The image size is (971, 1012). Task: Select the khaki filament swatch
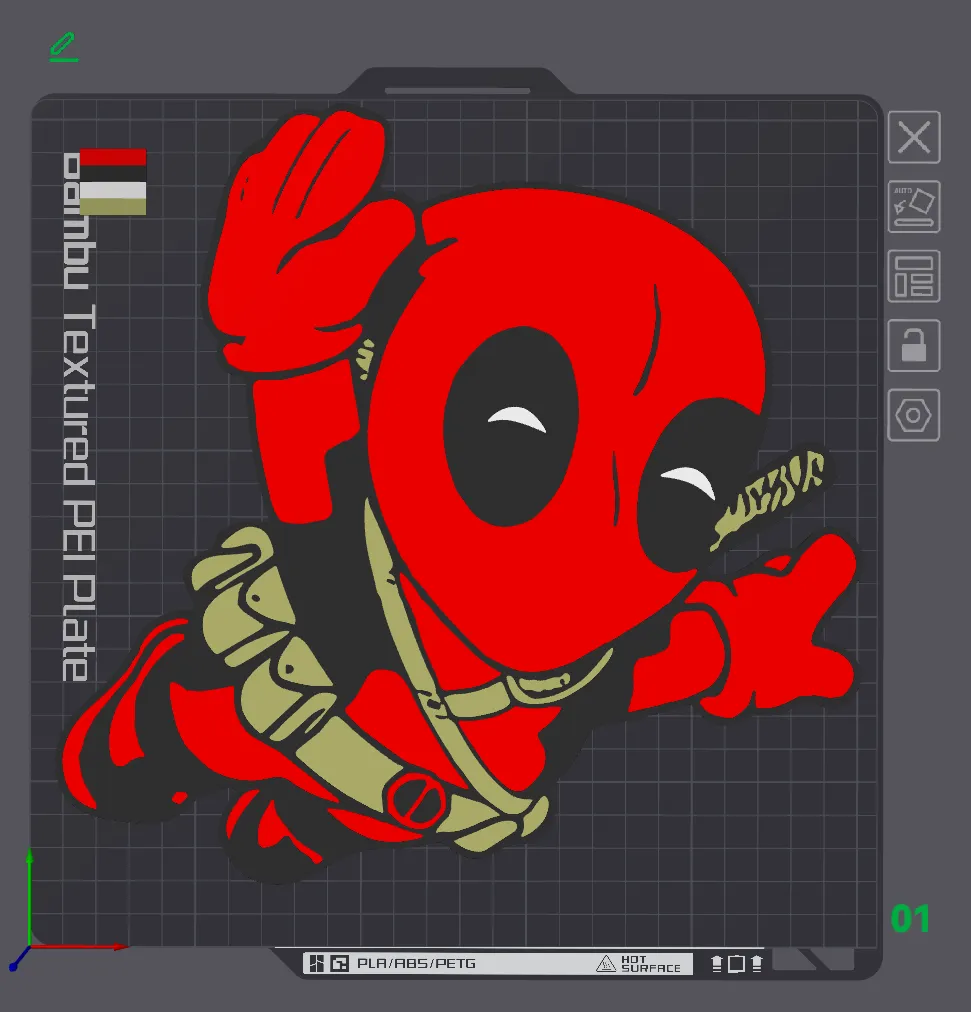pos(115,204)
